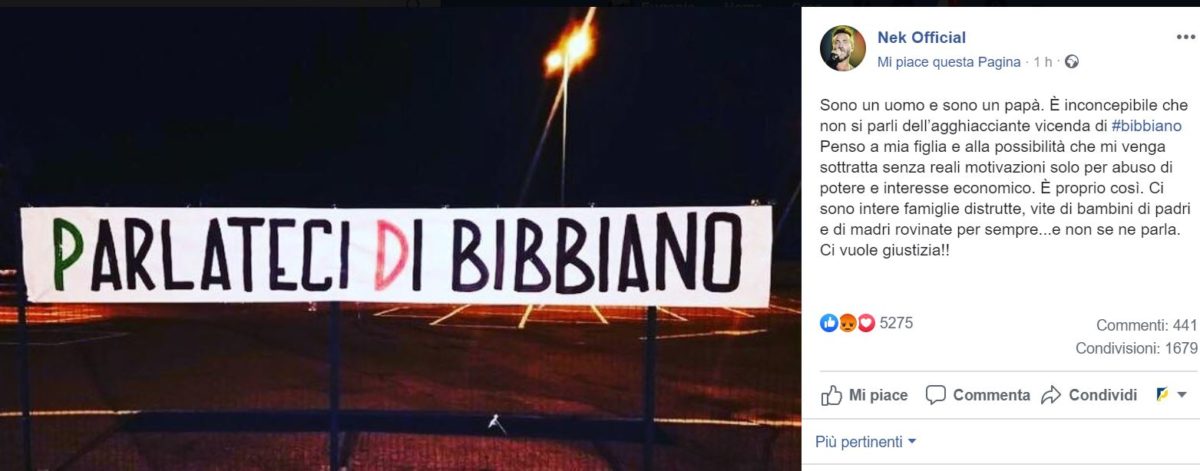Viewport: 1200px width, 471px height.
Task: Open Condivisioni: 1679 share list
Action: (x=1136, y=348)
